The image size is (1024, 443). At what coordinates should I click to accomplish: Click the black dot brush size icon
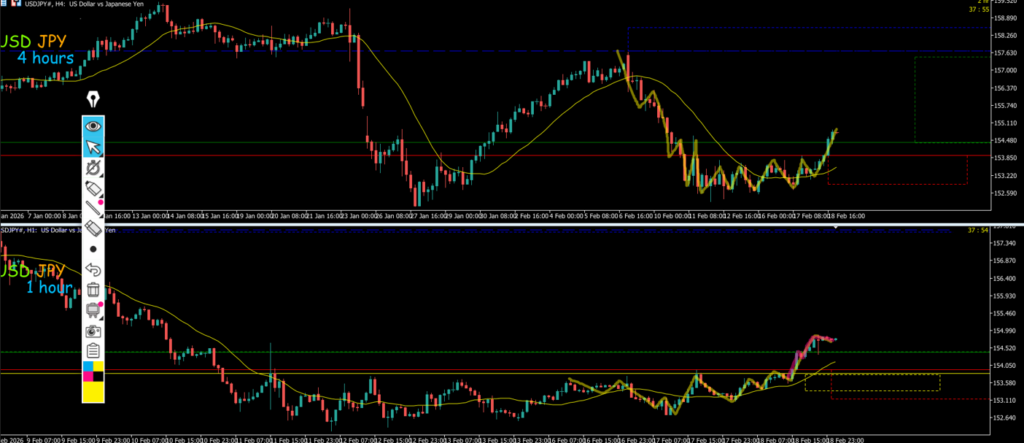click(94, 248)
